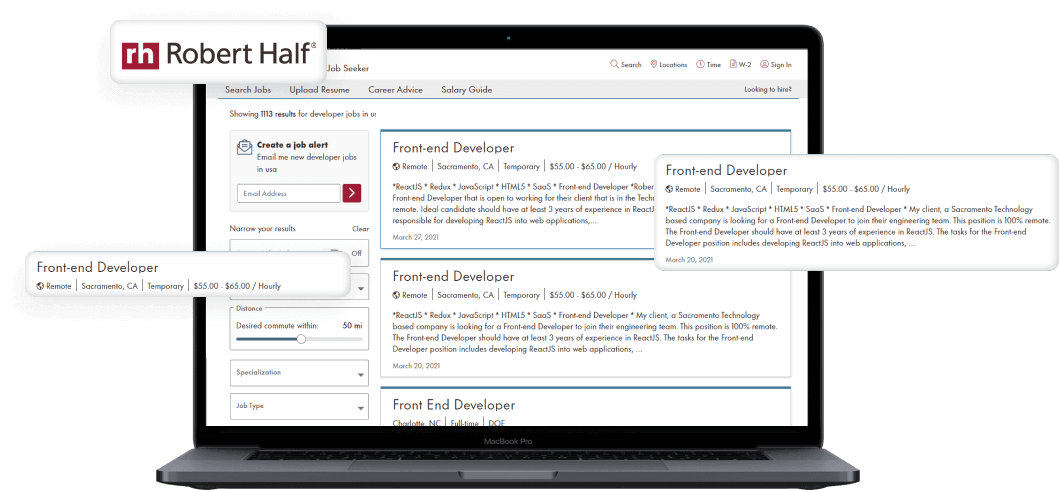Follow the 'Looking to hire?' link

768,90
